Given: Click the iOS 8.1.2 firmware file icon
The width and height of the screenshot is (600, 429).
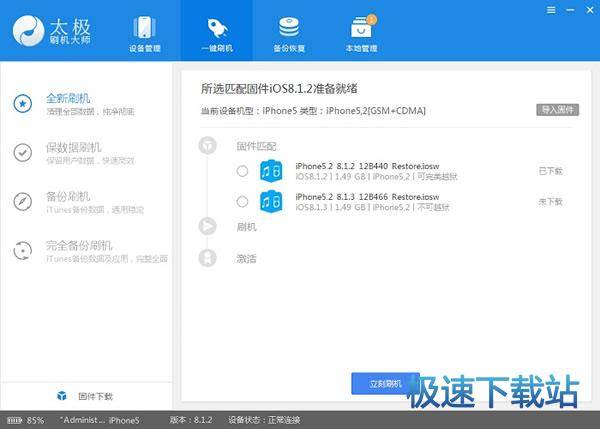Looking at the screenshot, I should 271,171.
